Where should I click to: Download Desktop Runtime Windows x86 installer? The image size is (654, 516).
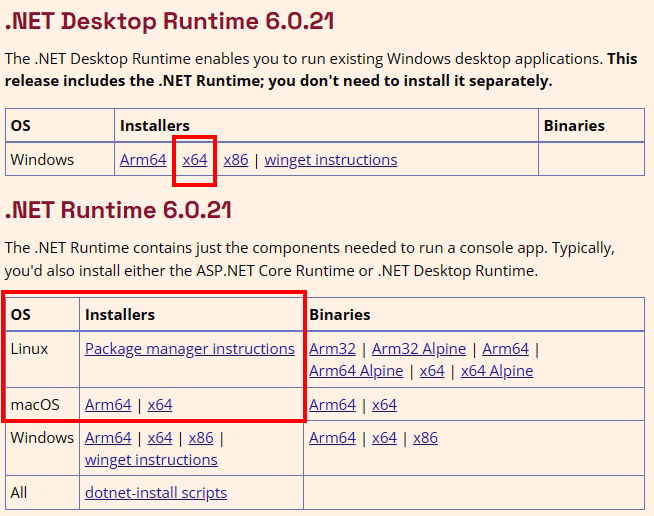[236, 160]
